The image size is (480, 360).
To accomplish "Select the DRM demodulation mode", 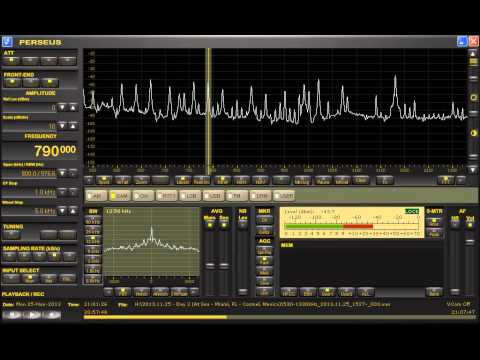I will (x=260, y=196).
